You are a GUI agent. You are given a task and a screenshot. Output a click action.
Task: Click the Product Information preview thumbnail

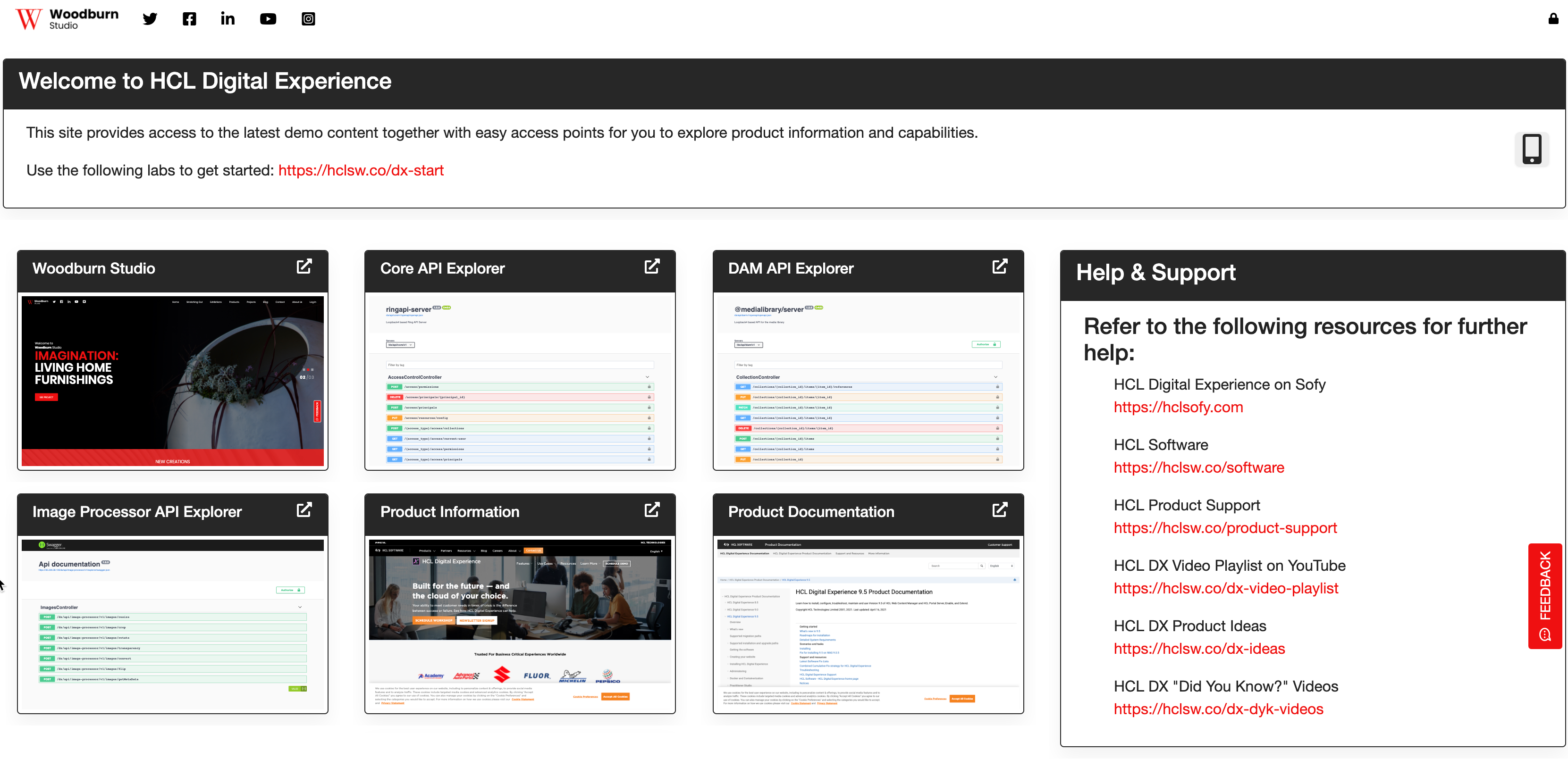(x=521, y=625)
